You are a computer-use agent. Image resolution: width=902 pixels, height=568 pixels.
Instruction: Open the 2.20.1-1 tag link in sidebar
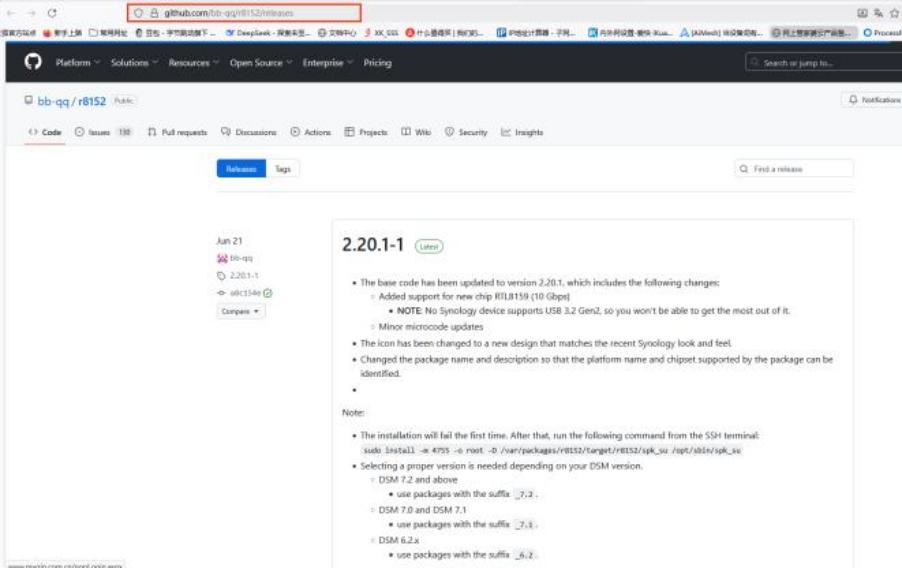coord(244,276)
